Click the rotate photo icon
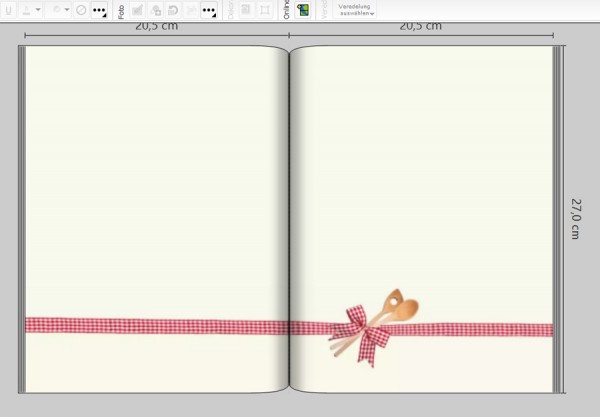The width and height of the screenshot is (600, 417). click(173, 10)
